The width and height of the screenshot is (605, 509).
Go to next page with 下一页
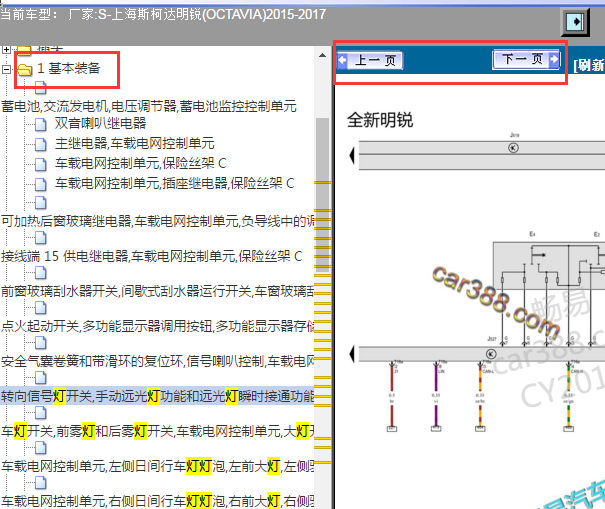pos(526,59)
